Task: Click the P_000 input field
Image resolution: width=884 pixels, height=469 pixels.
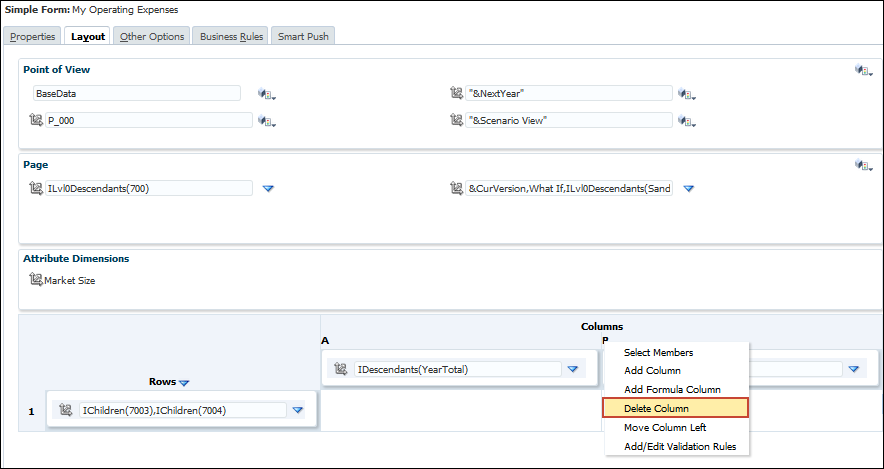Action: [149, 120]
